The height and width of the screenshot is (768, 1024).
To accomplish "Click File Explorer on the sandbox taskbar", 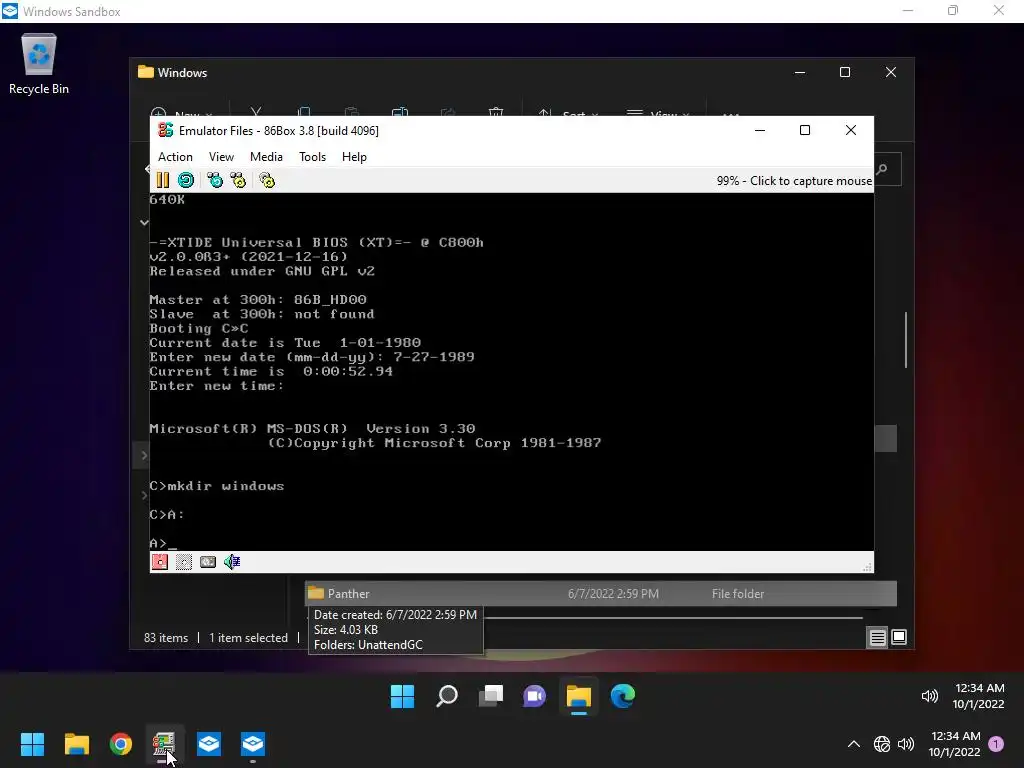I will [579, 696].
